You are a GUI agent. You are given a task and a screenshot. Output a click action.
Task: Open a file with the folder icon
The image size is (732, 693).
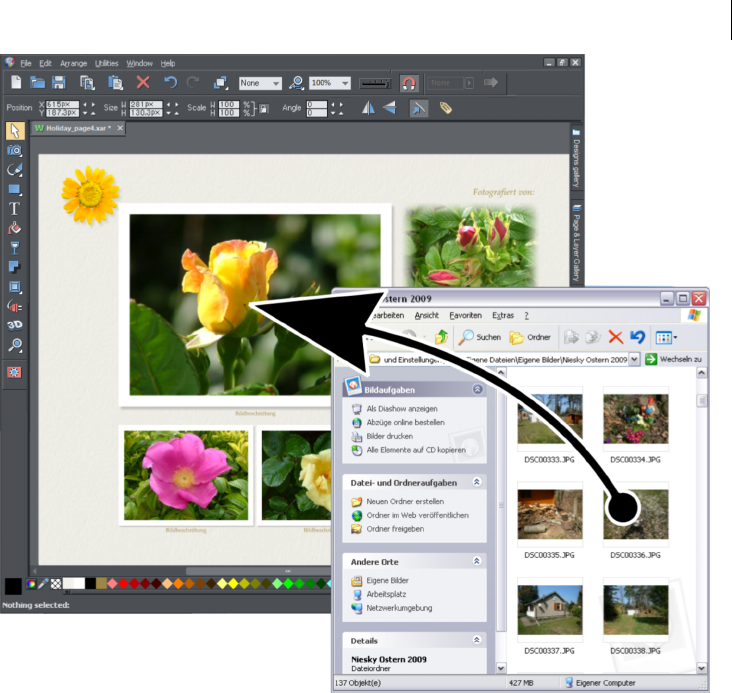(37, 83)
